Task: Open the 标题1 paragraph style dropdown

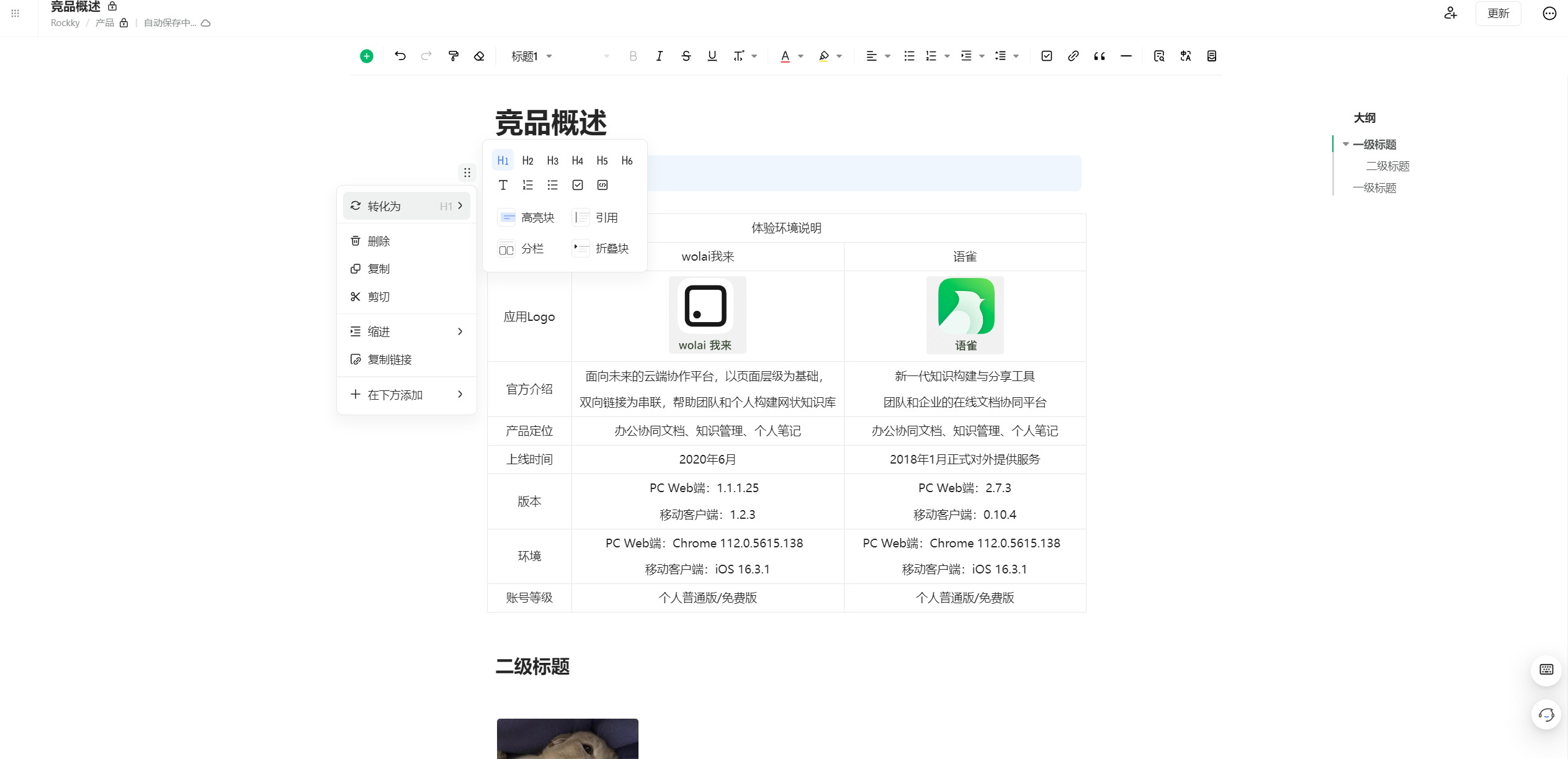Action: 532,56
